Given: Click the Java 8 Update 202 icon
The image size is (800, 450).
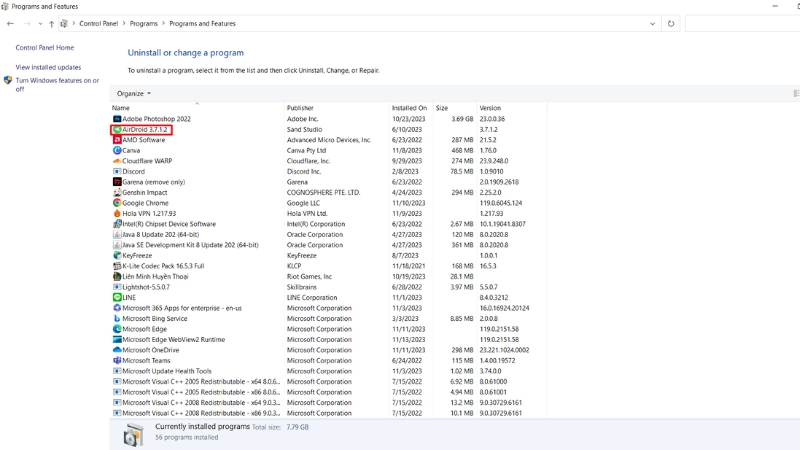Looking at the screenshot, I should [117, 235].
